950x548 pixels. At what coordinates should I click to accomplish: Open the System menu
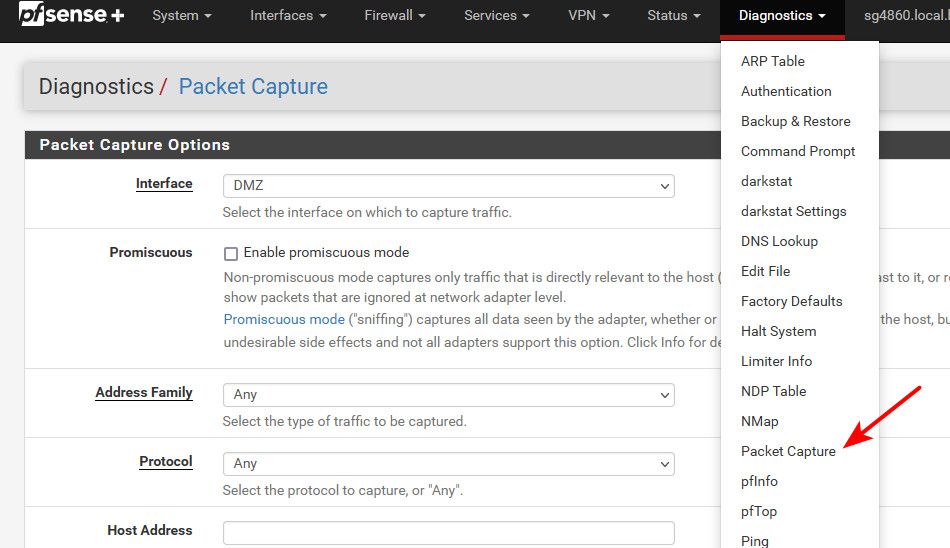(x=182, y=16)
